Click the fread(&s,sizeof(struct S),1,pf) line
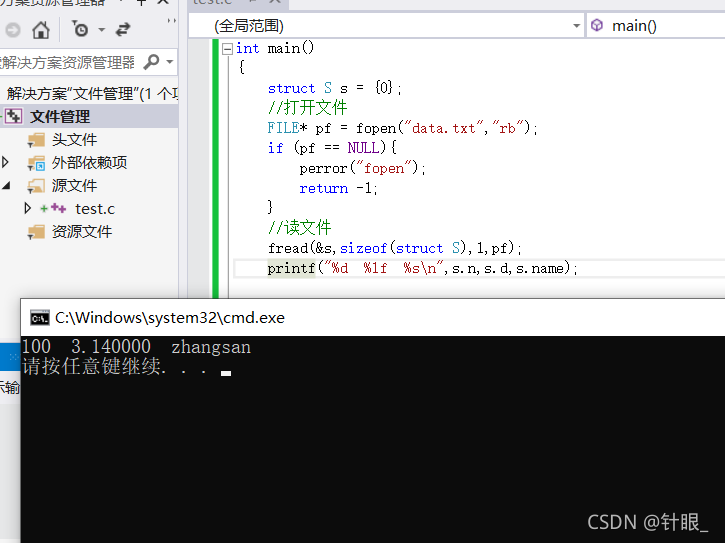This screenshot has width=725, height=543. point(394,248)
